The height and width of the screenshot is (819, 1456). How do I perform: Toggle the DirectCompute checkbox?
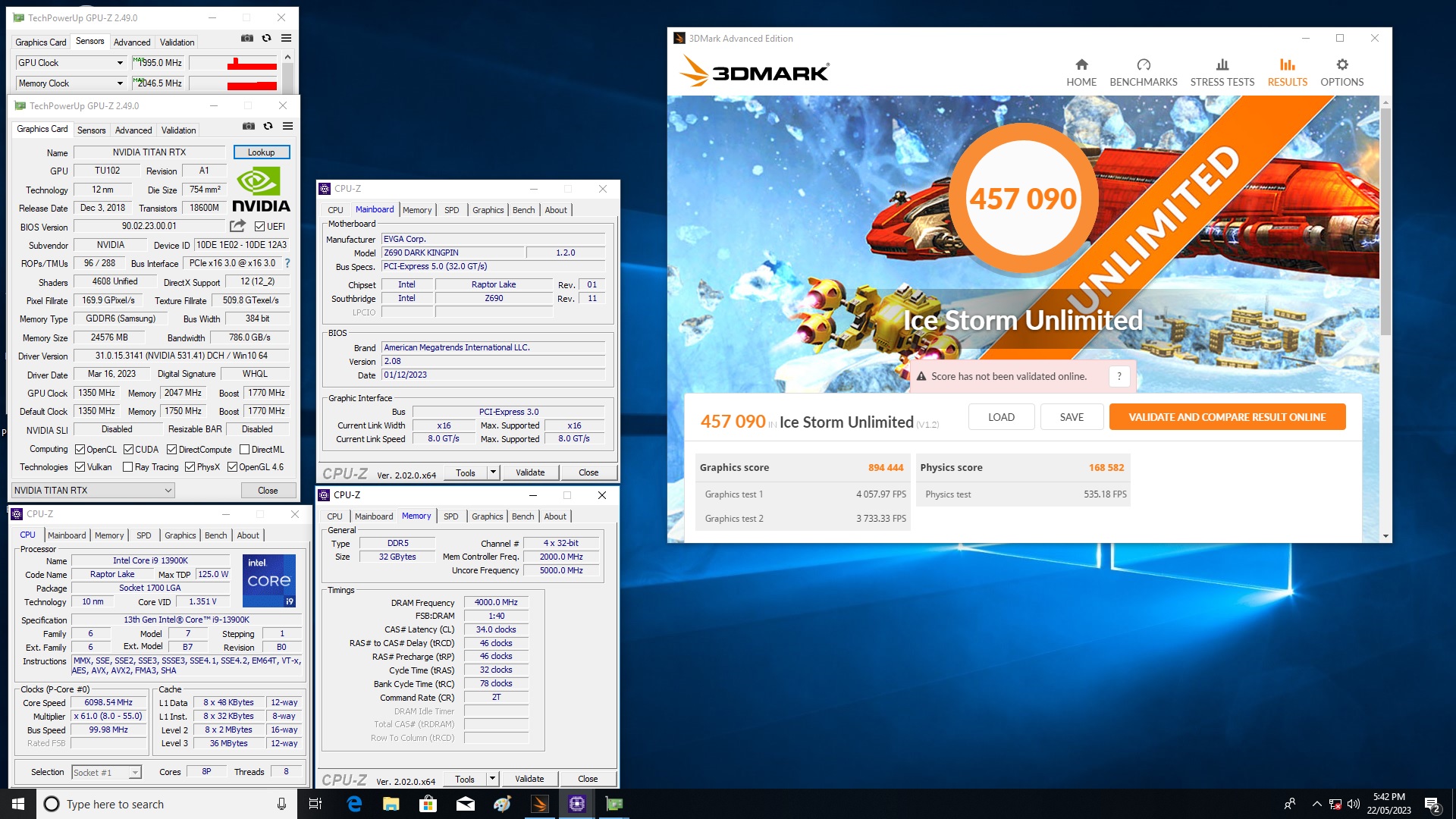[x=171, y=450]
